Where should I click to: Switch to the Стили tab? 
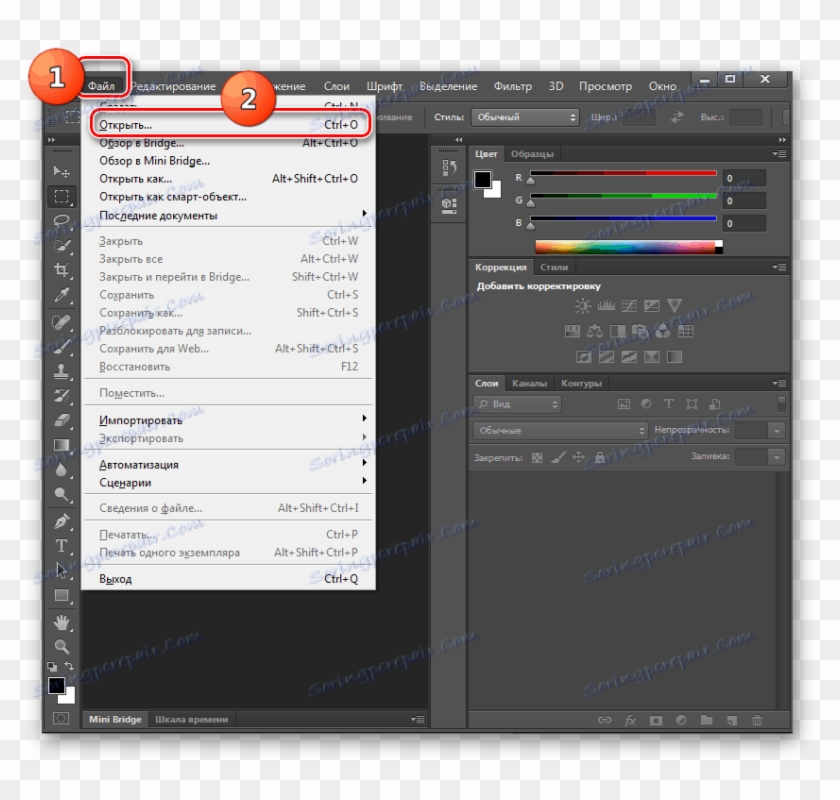pyautogui.click(x=554, y=267)
